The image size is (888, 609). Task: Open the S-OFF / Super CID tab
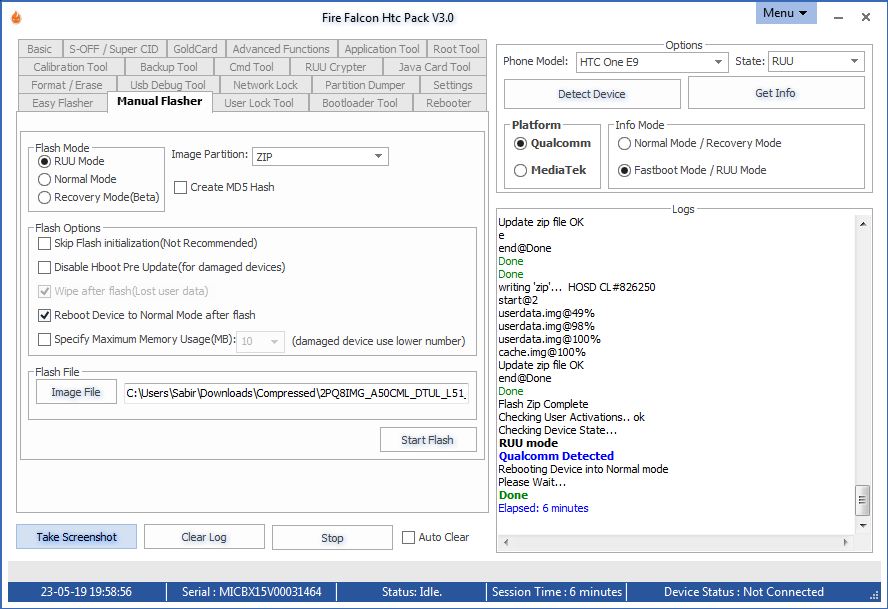point(114,49)
